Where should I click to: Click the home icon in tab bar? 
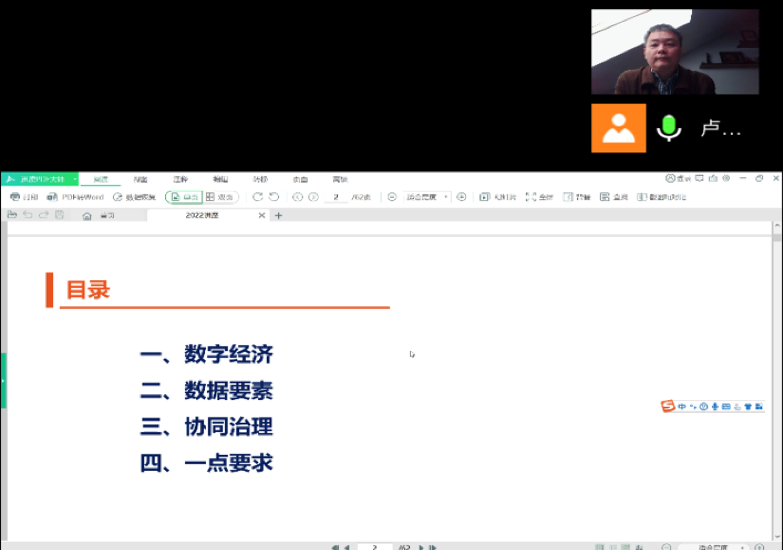coord(87,215)
